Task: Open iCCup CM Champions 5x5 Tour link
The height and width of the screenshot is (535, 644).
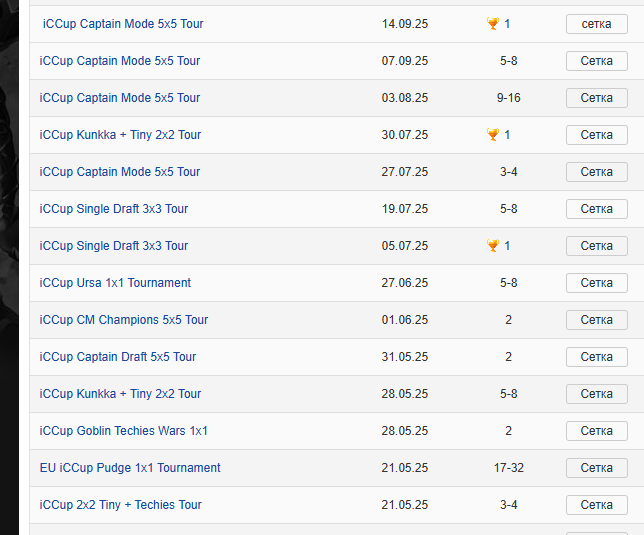Action: pos(124,320)
